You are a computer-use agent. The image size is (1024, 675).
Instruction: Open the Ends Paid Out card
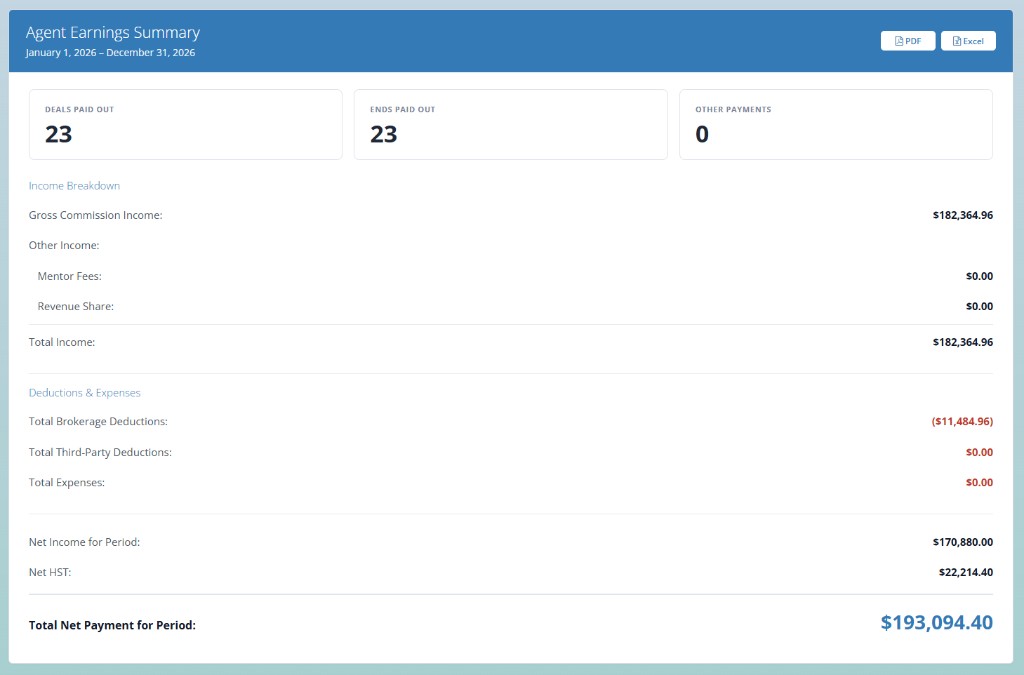pyautogui.click(x=511, y=124)
